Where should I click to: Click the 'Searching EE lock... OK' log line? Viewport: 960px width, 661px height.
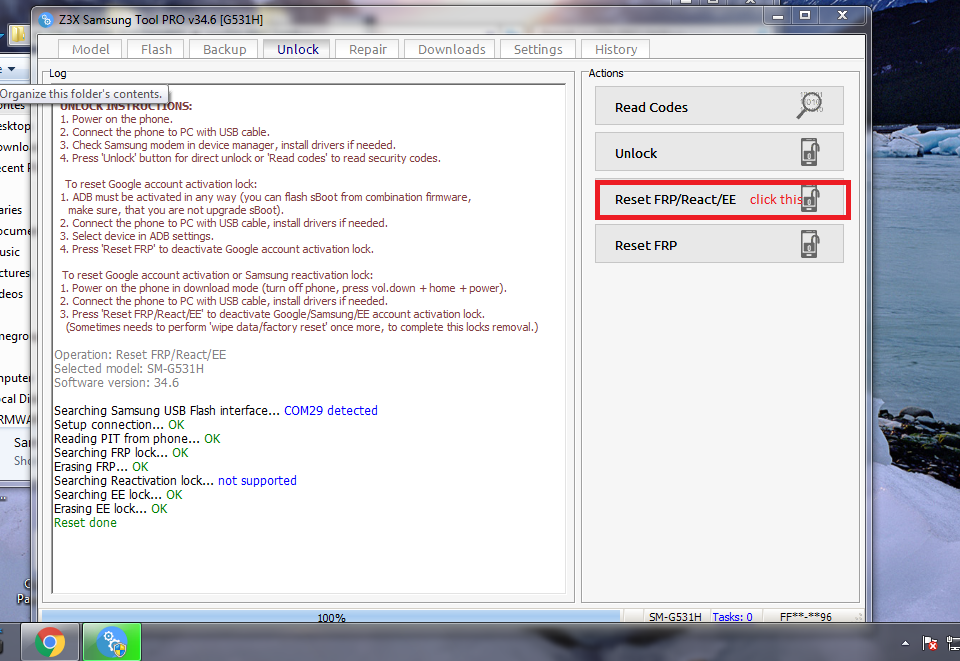click(x=118, y=495)
